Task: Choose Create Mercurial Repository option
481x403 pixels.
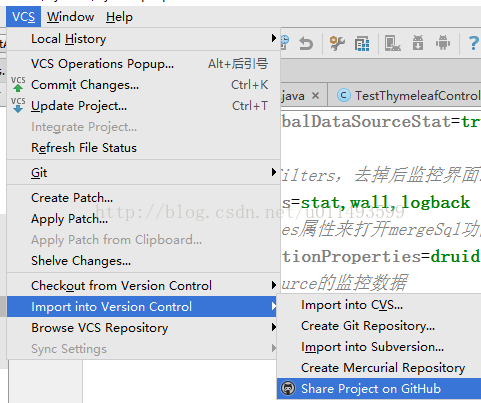Action: [x=379, y=368]
